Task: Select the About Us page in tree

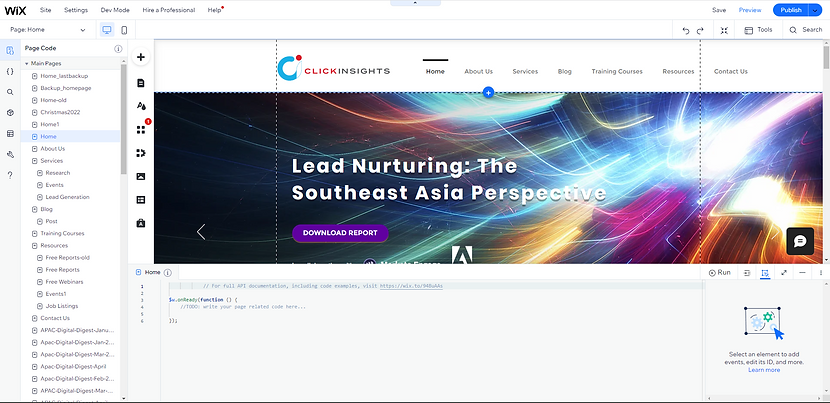Action: coord(52,149)
